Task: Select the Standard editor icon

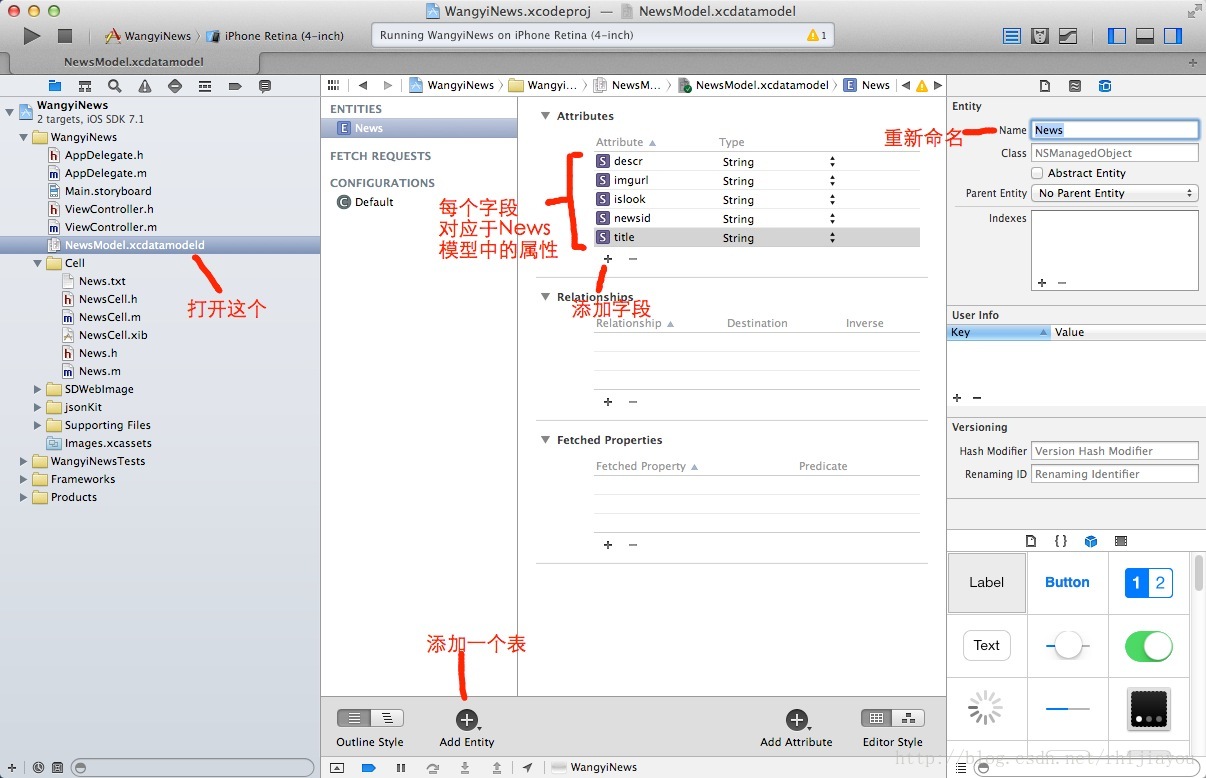Action: 1013,36
